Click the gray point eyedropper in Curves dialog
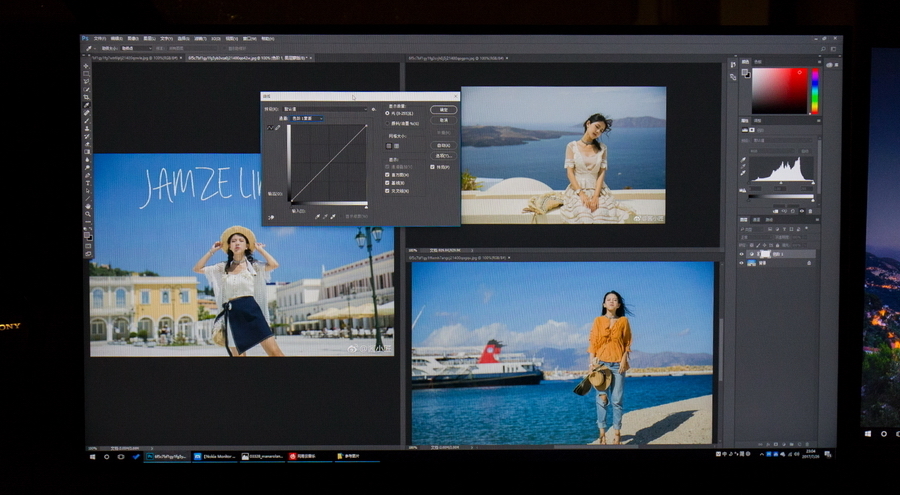 click(x=325, y=216)
